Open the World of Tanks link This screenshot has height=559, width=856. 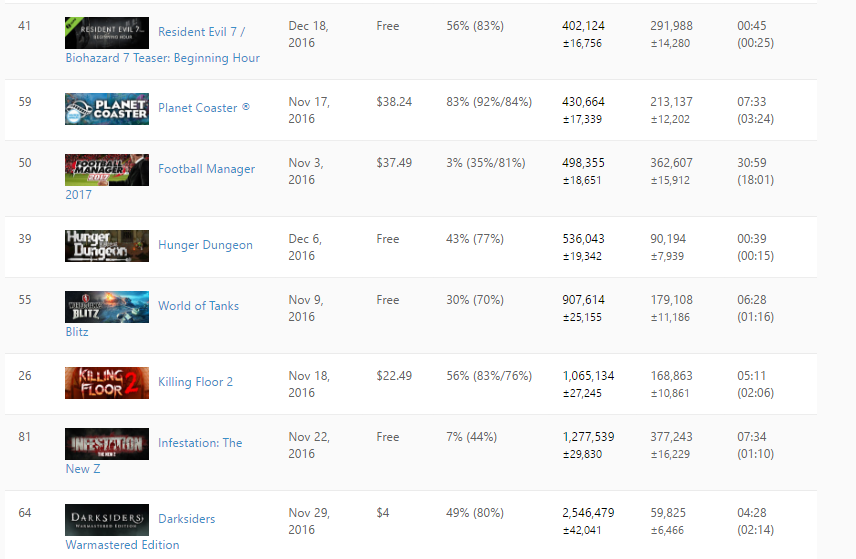click(199, 306)
